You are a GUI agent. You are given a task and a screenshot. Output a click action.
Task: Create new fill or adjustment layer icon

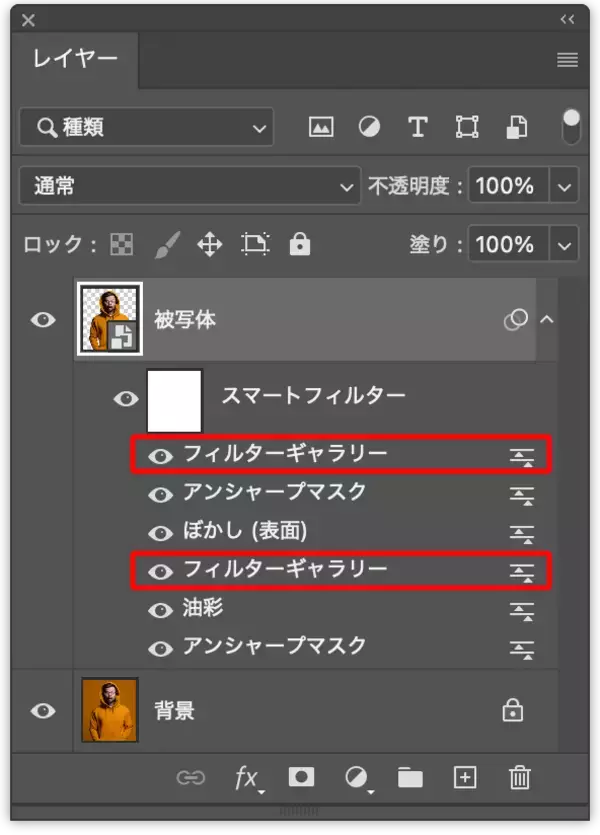tap(358, 779)
